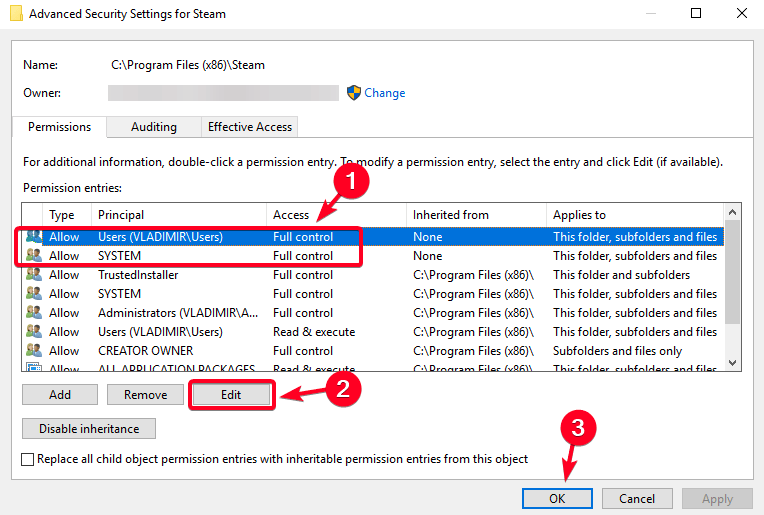Screen dimensions: 764x515
Task: Click the user icon on the Administrators row
Action: click(33, 313)
